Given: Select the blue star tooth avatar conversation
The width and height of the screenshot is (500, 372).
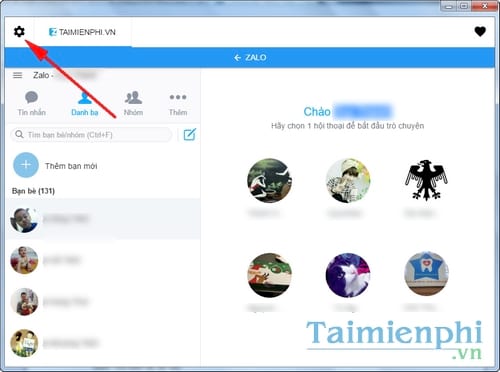Looking at the screenshot, I should 426,274.
